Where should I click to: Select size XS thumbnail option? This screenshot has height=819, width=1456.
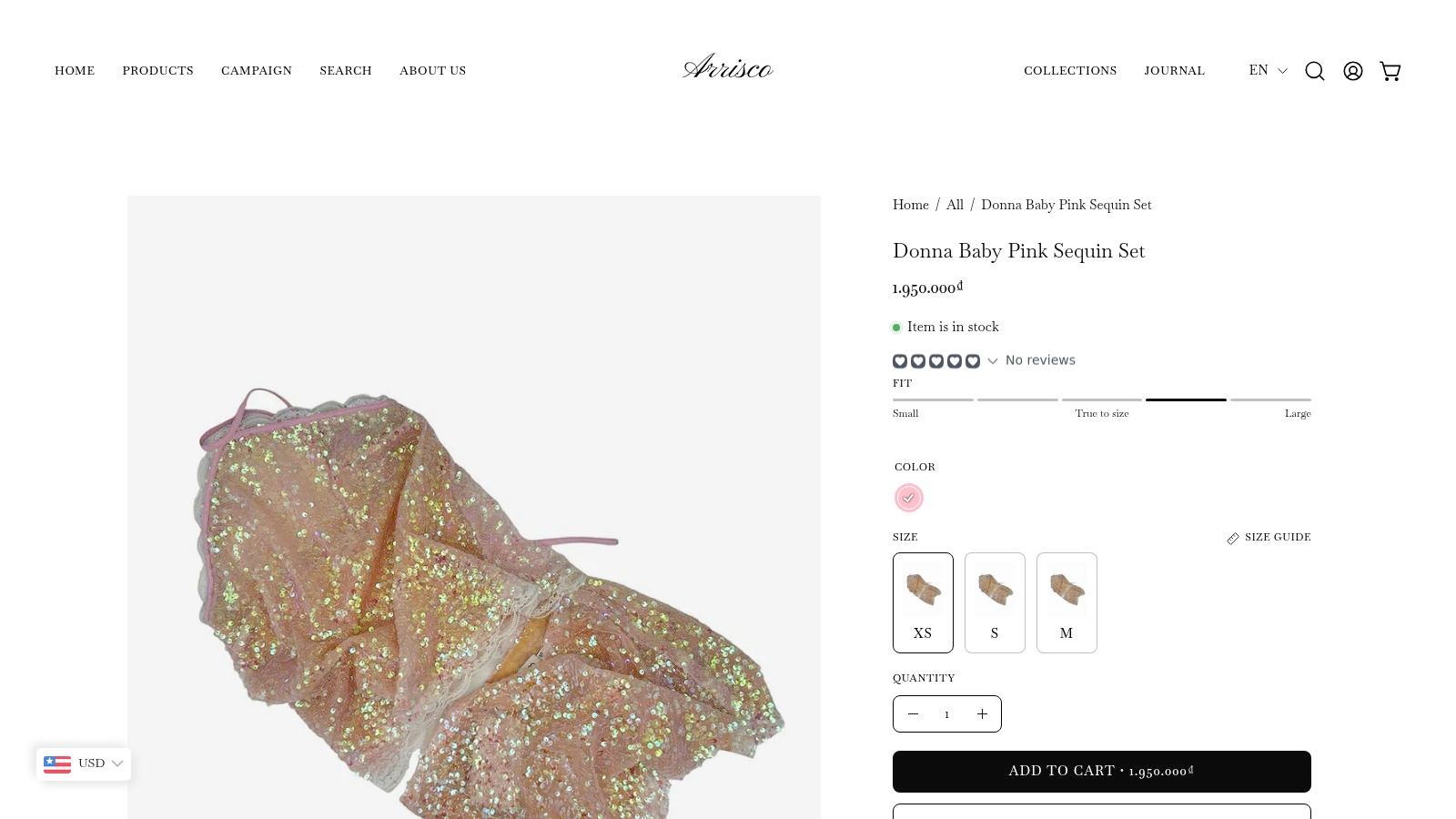coord(923,602)
